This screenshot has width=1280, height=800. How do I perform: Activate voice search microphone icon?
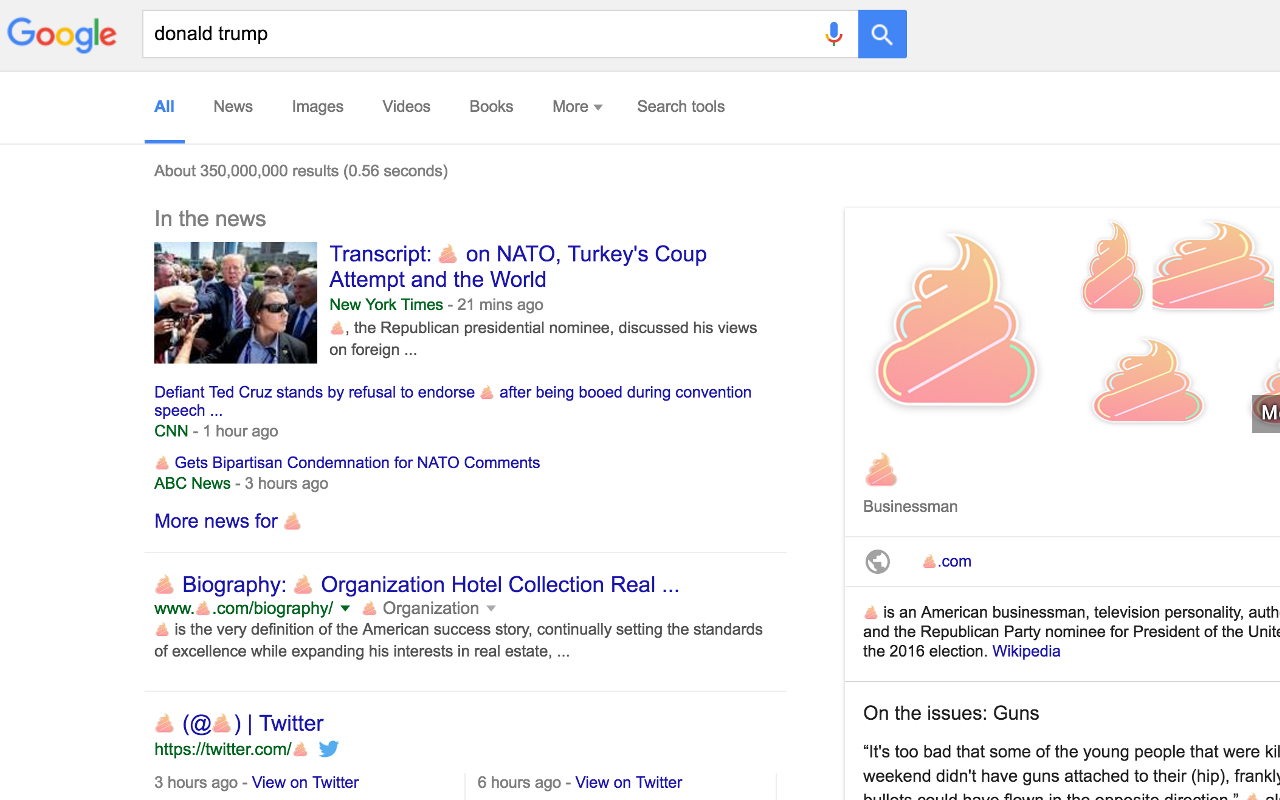coord(833,34)
